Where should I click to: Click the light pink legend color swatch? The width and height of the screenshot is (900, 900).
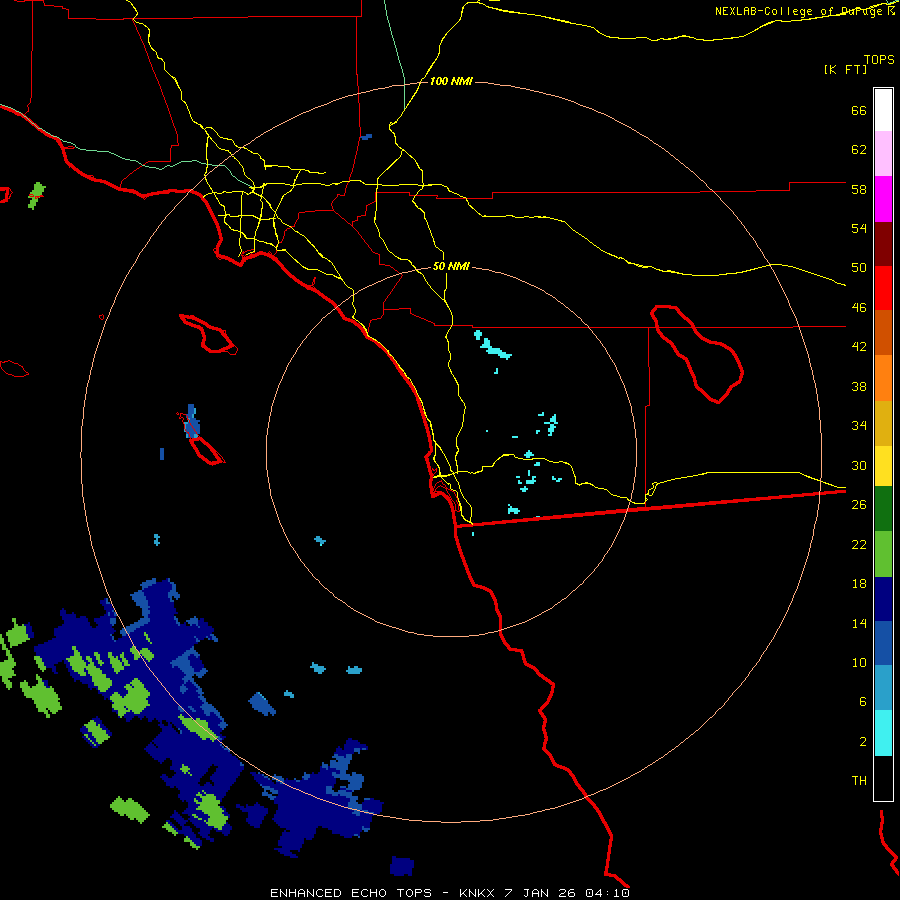tap(883, 153)
